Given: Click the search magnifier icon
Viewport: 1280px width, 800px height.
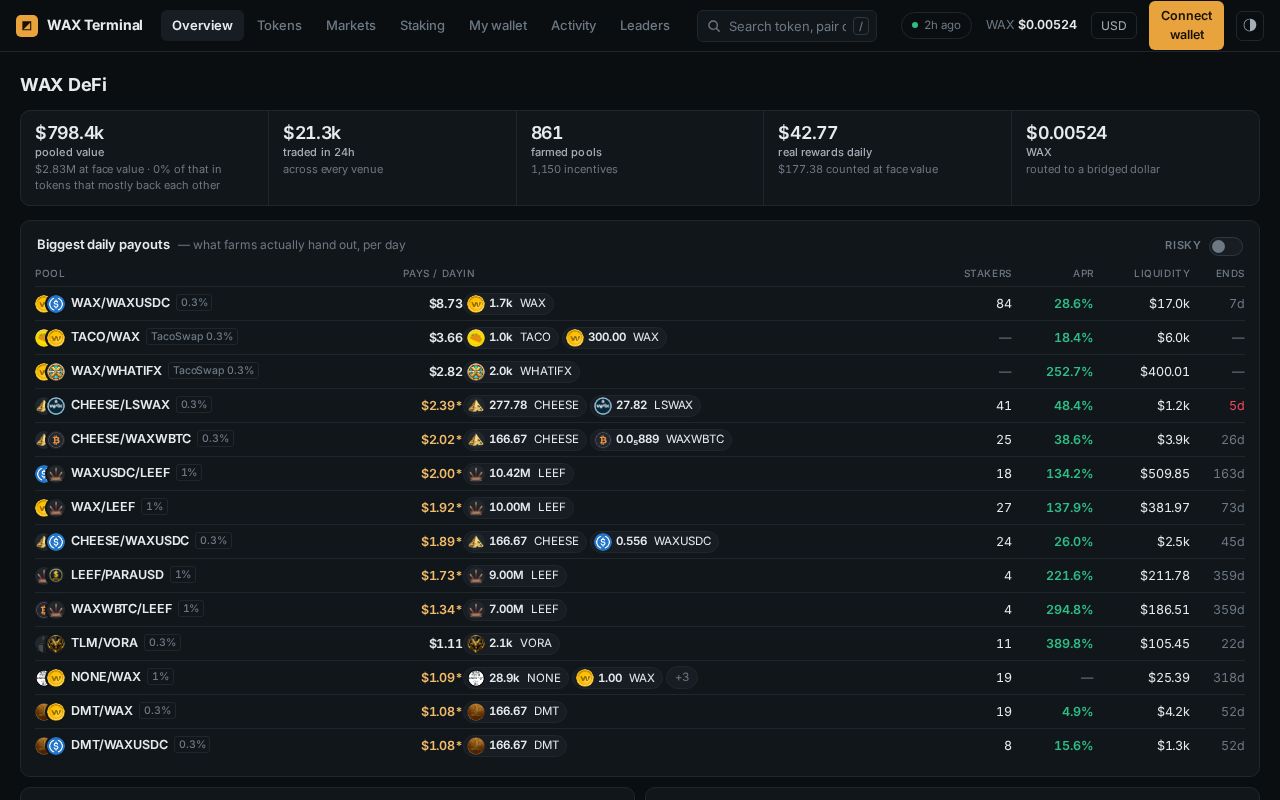Looking at the screenshot, I should pos(714,26).
